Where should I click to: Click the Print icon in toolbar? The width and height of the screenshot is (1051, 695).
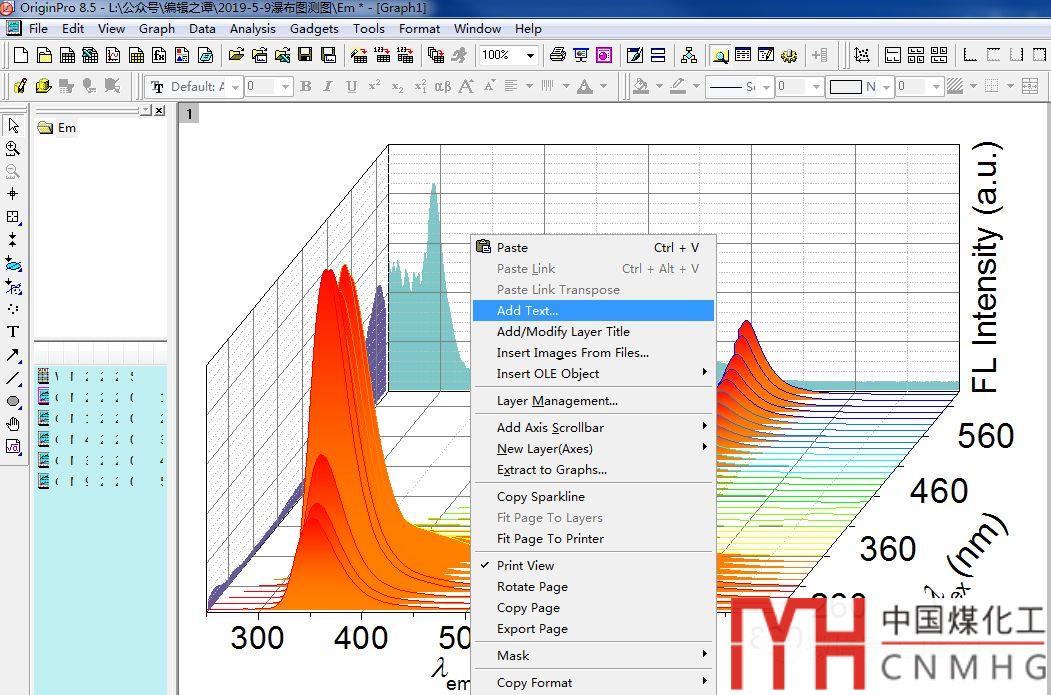click(x=558, y=55)
